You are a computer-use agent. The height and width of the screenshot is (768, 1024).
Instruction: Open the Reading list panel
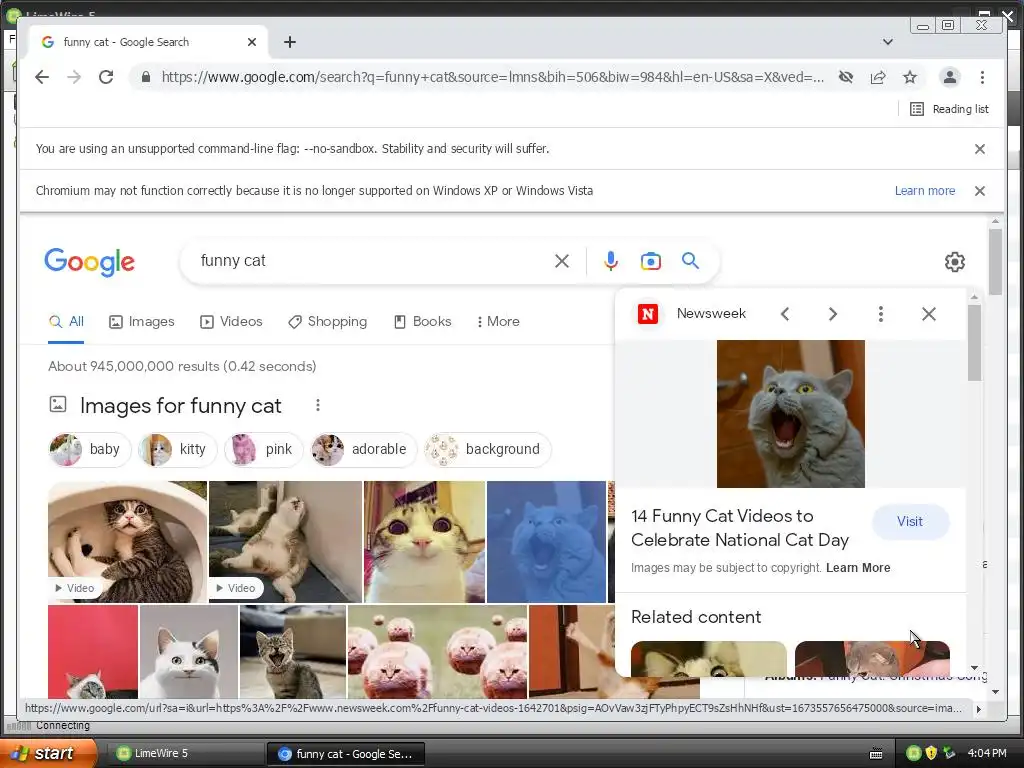coord(949,109)
